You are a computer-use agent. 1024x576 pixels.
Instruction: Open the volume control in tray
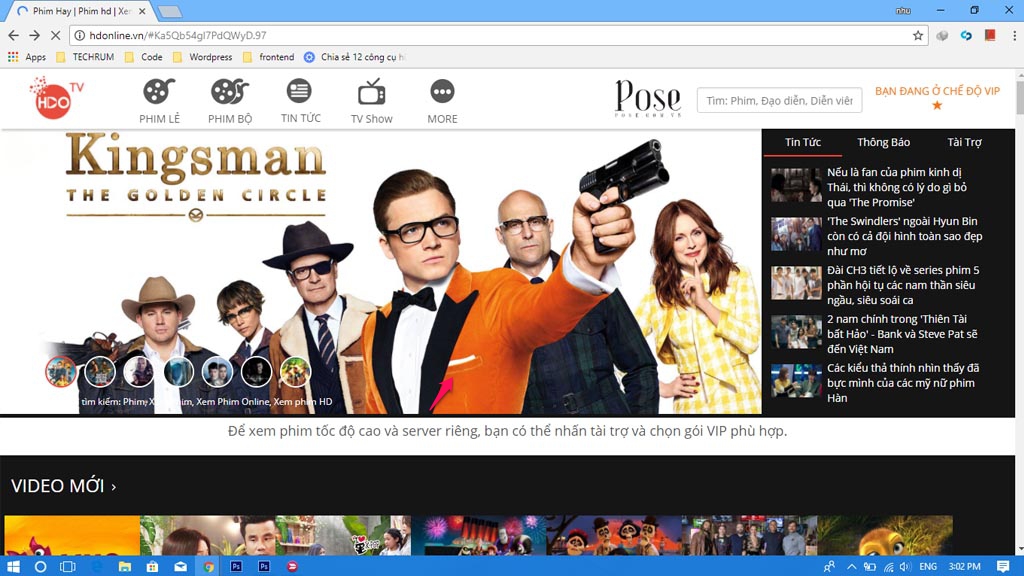pos(905,566)
